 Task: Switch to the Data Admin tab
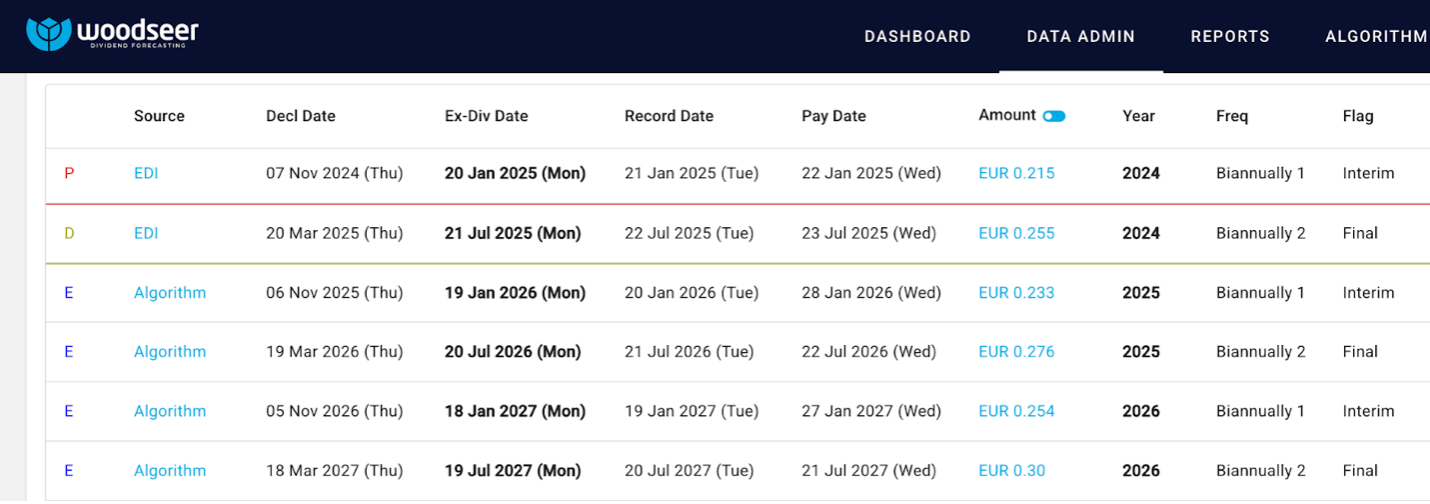point(1080,37)
